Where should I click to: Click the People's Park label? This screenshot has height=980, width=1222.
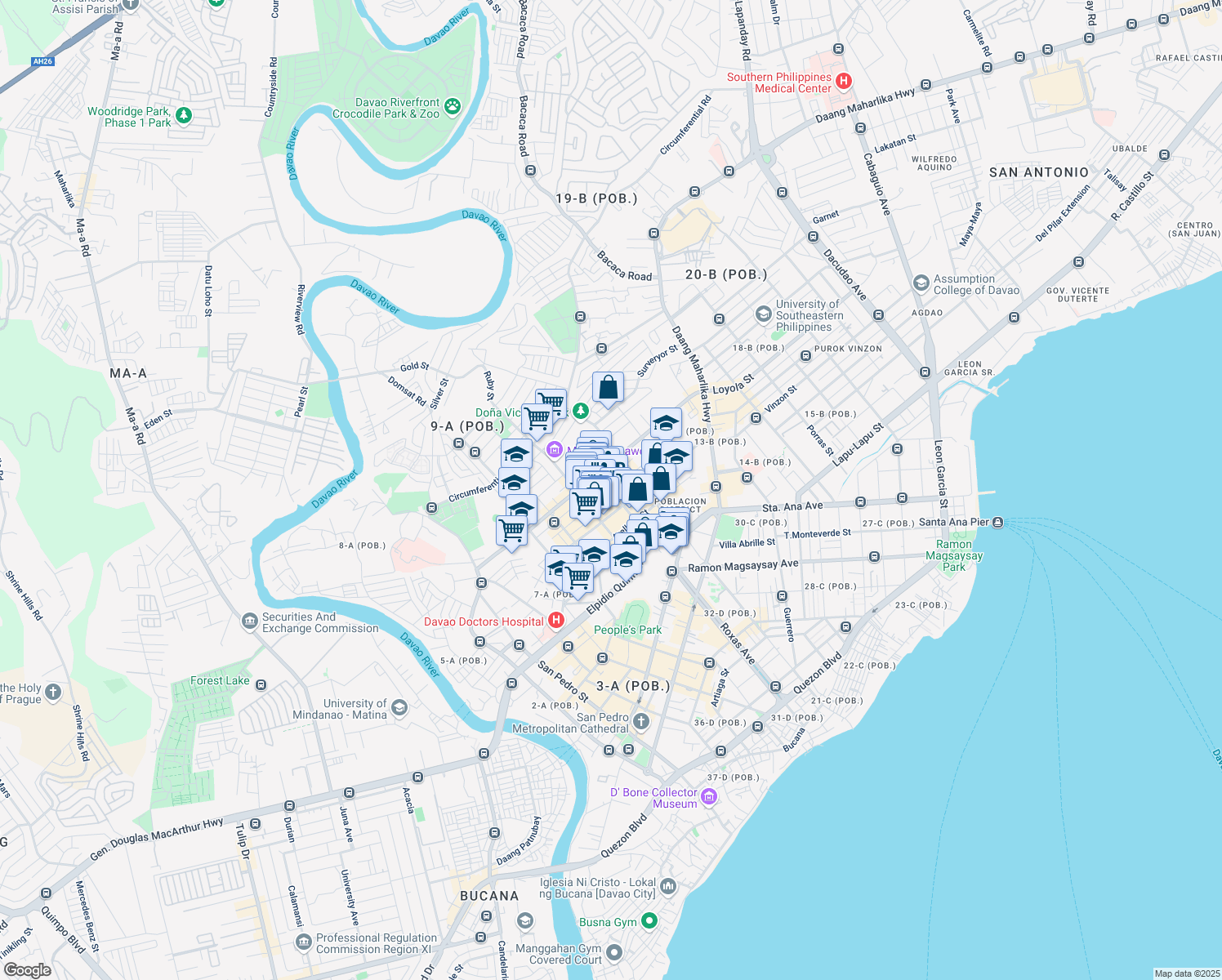click(x=627, y=630)
